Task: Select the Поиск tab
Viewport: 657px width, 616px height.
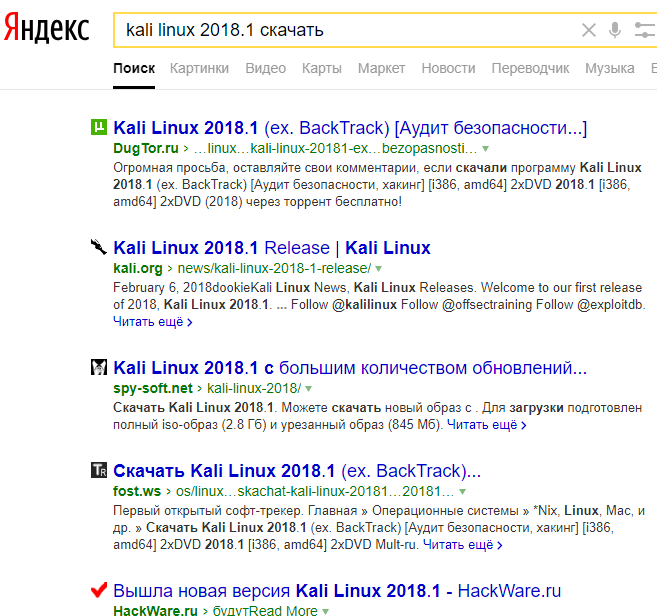Action: pos(134,68)
